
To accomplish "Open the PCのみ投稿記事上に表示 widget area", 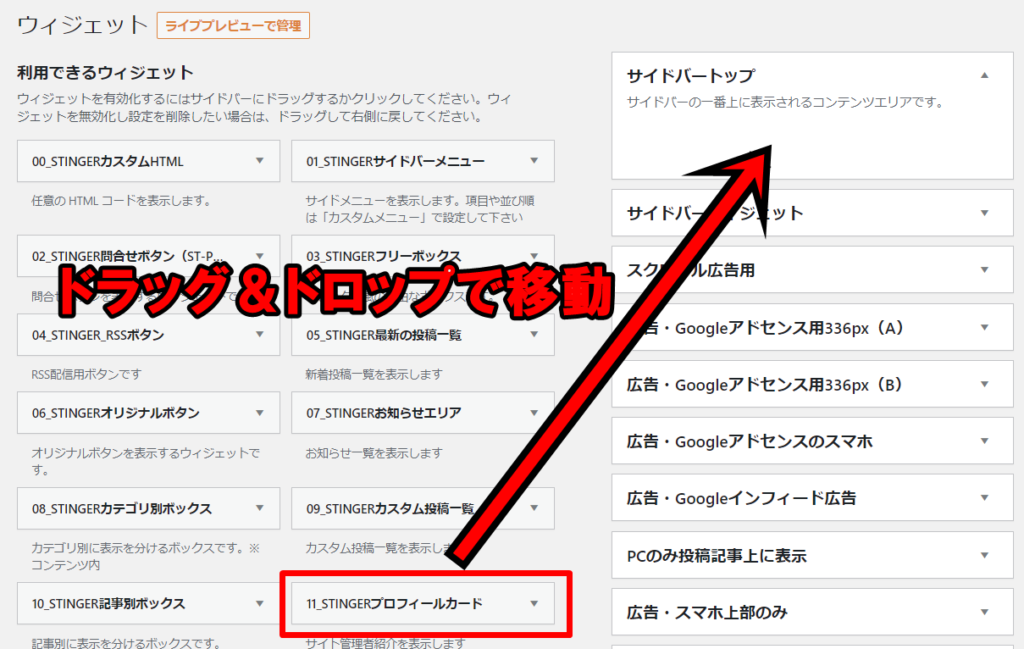I will [x=984, y=555].
